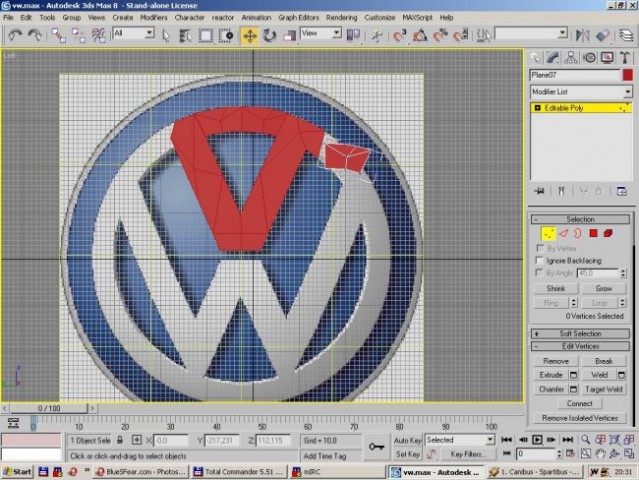This screenshot has height=480, width=639.
Task: Toggle the Auto Key mode button
Action: (407, 440)
